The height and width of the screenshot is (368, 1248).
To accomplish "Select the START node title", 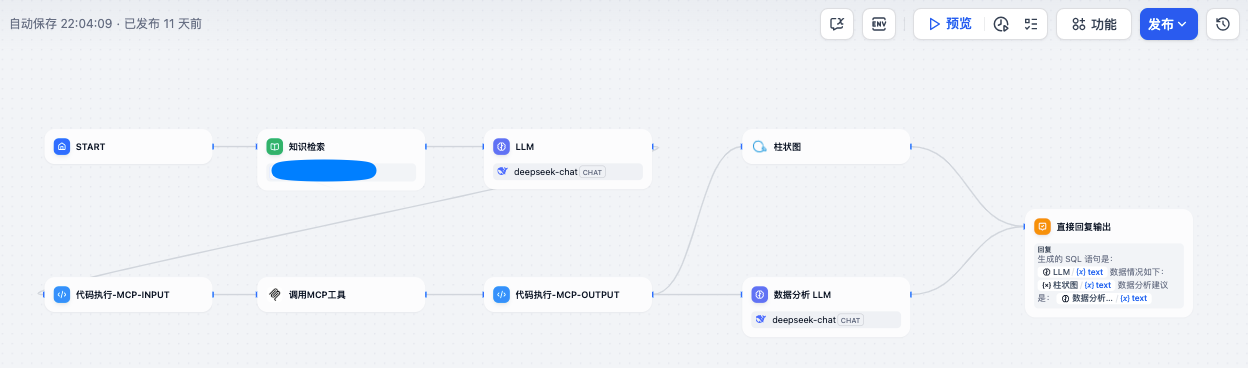I will click(x=90, y=146).
